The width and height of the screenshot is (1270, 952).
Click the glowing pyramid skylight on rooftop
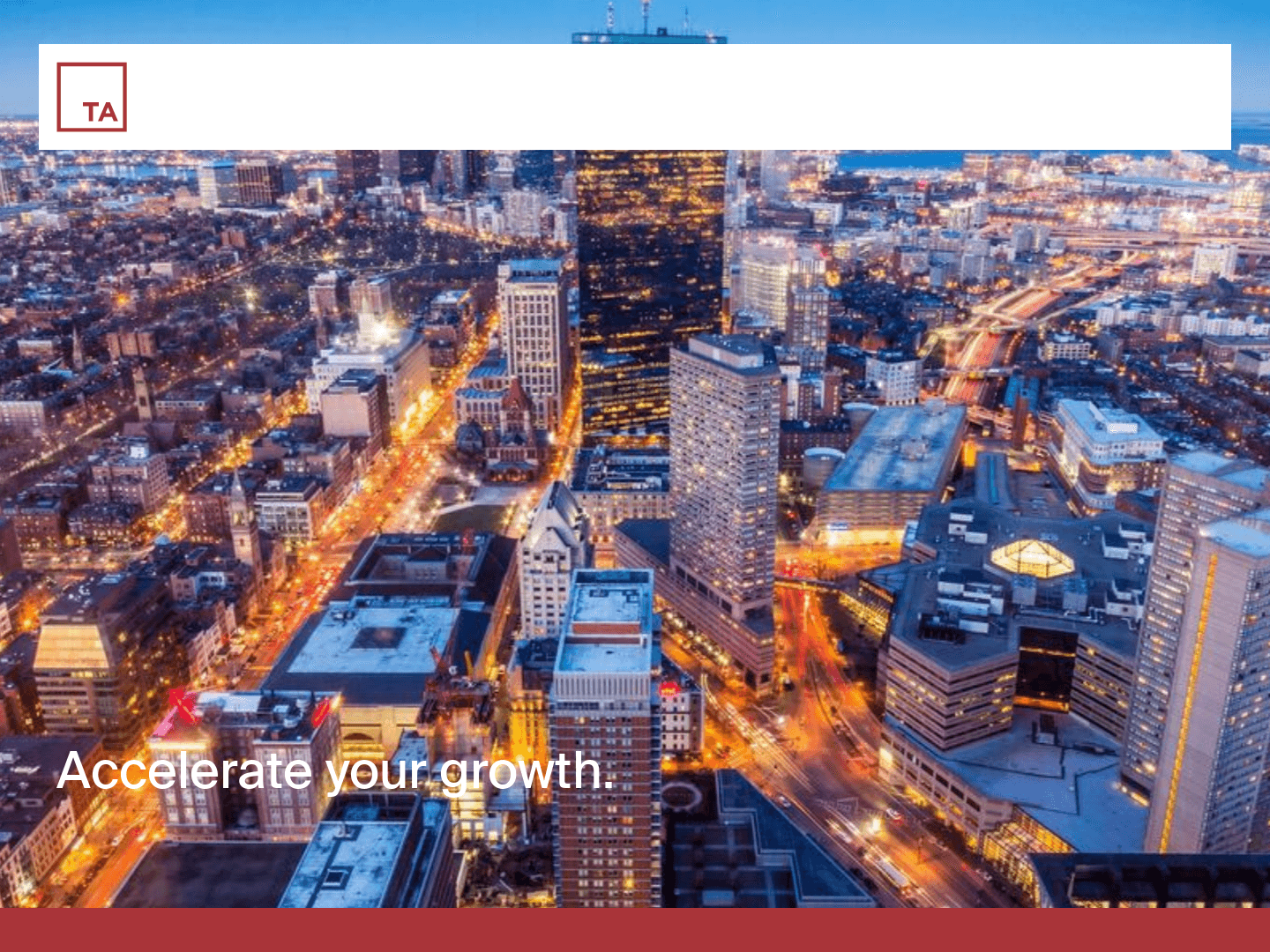pos(1032,558)
